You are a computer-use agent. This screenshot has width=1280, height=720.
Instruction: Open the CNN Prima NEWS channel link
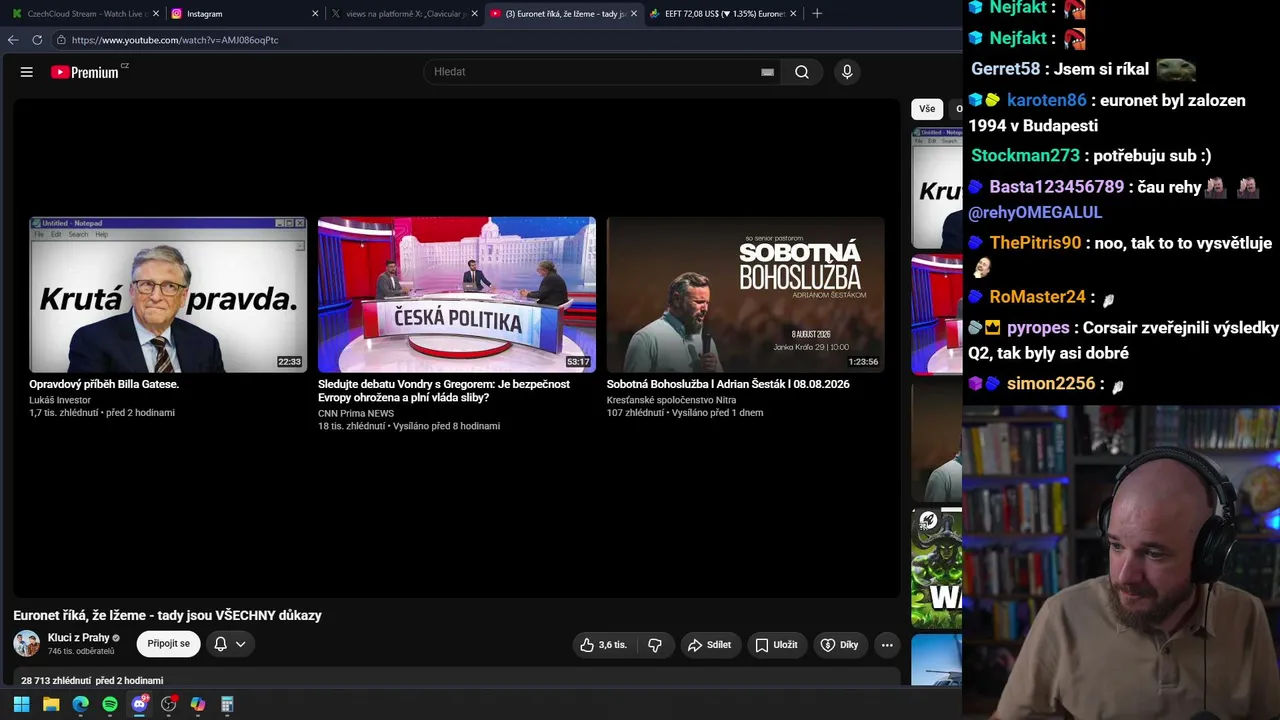tap(356, 413)
